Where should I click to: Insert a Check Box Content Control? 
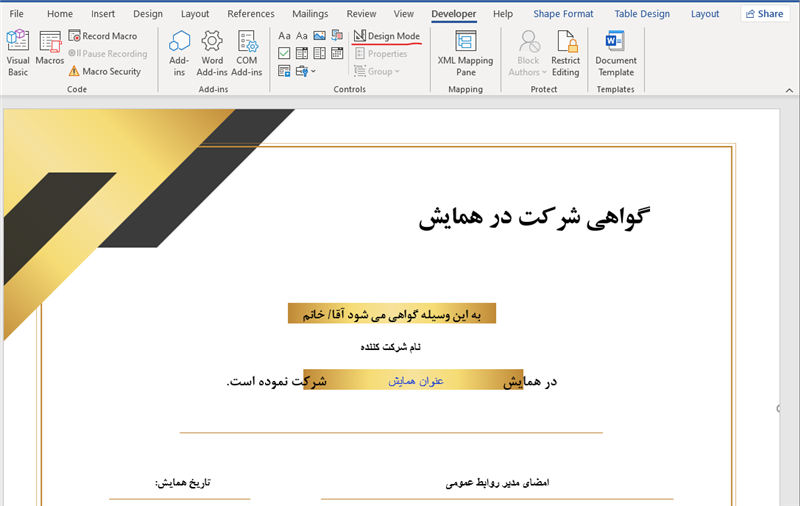point(285,53)
